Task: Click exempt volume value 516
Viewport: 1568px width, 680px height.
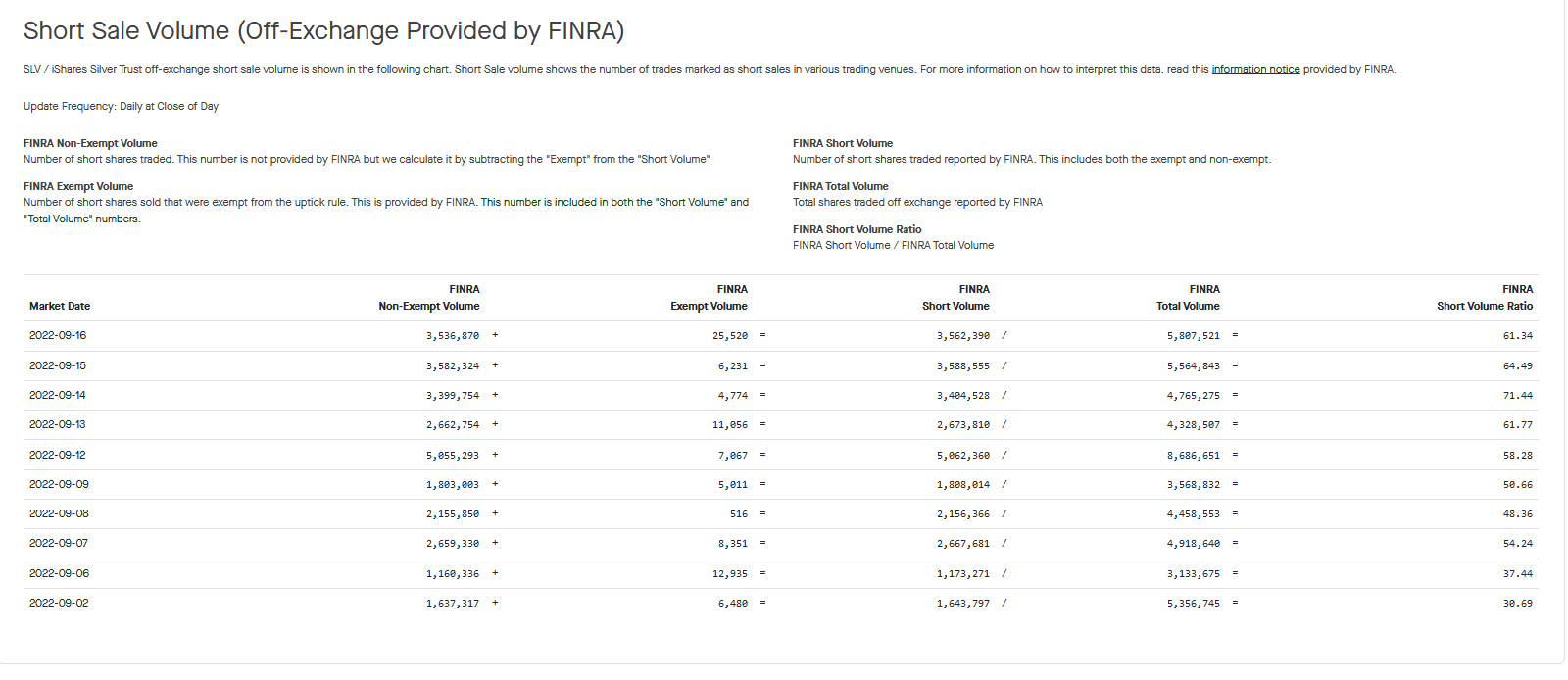Action: pos(739,514)
